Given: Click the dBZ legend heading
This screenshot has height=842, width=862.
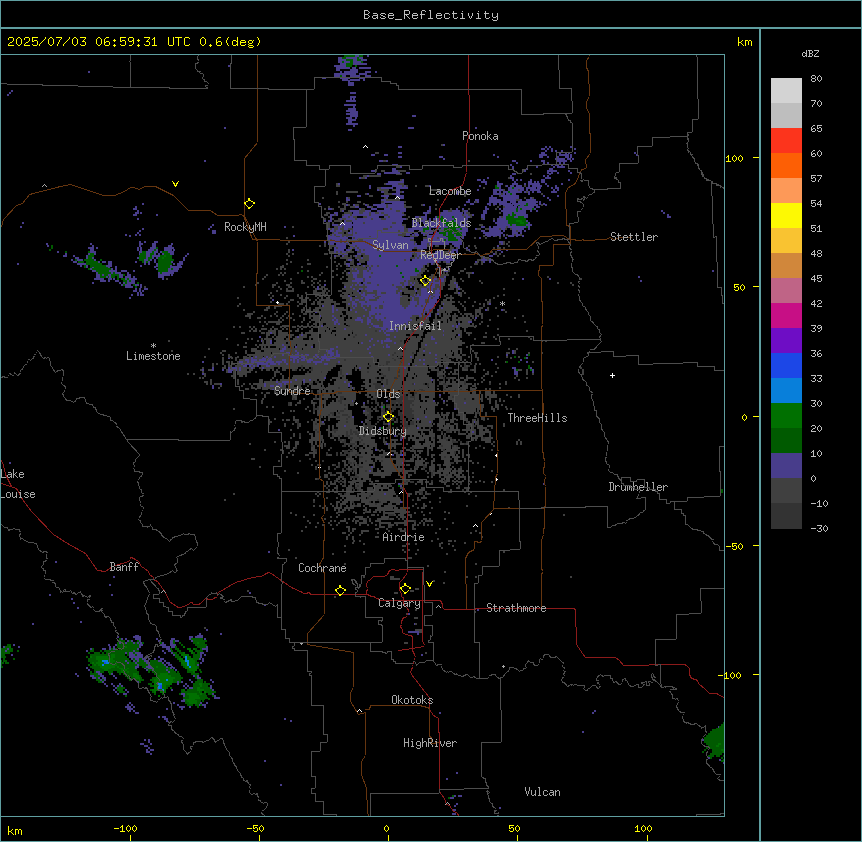Looking at the screenshot, I should pos(810,53).
